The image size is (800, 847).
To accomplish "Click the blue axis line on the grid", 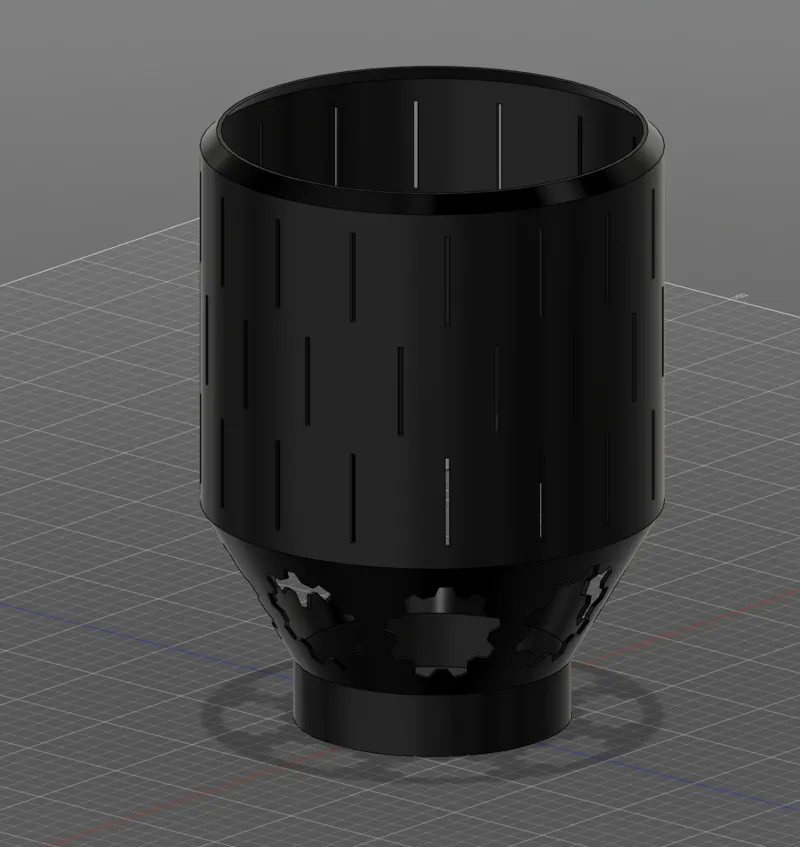I will click(135, 630).
